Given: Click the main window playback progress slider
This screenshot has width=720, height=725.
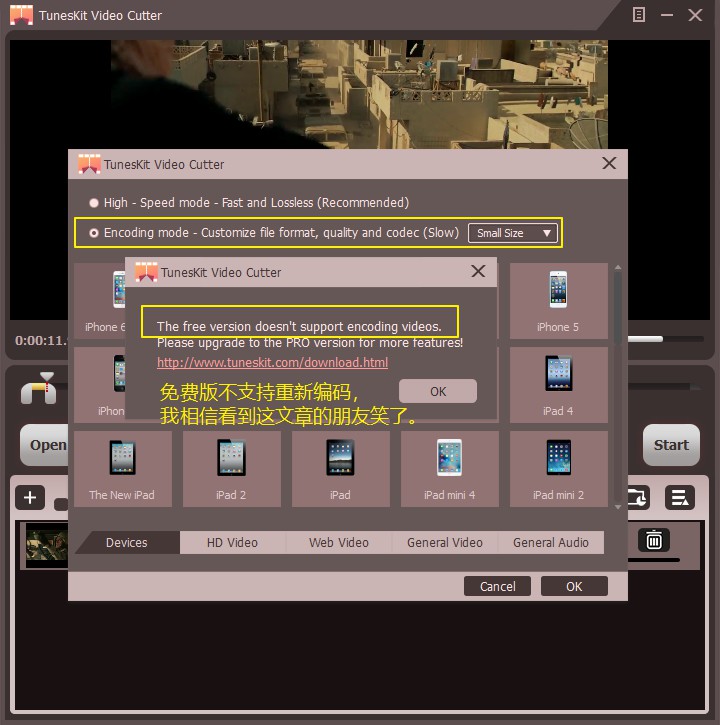Looking at the screenshot, I should (666, 339).
